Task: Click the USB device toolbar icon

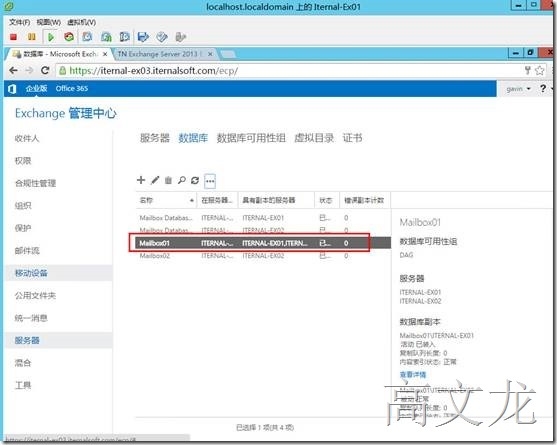Action: tap(180, 37)
